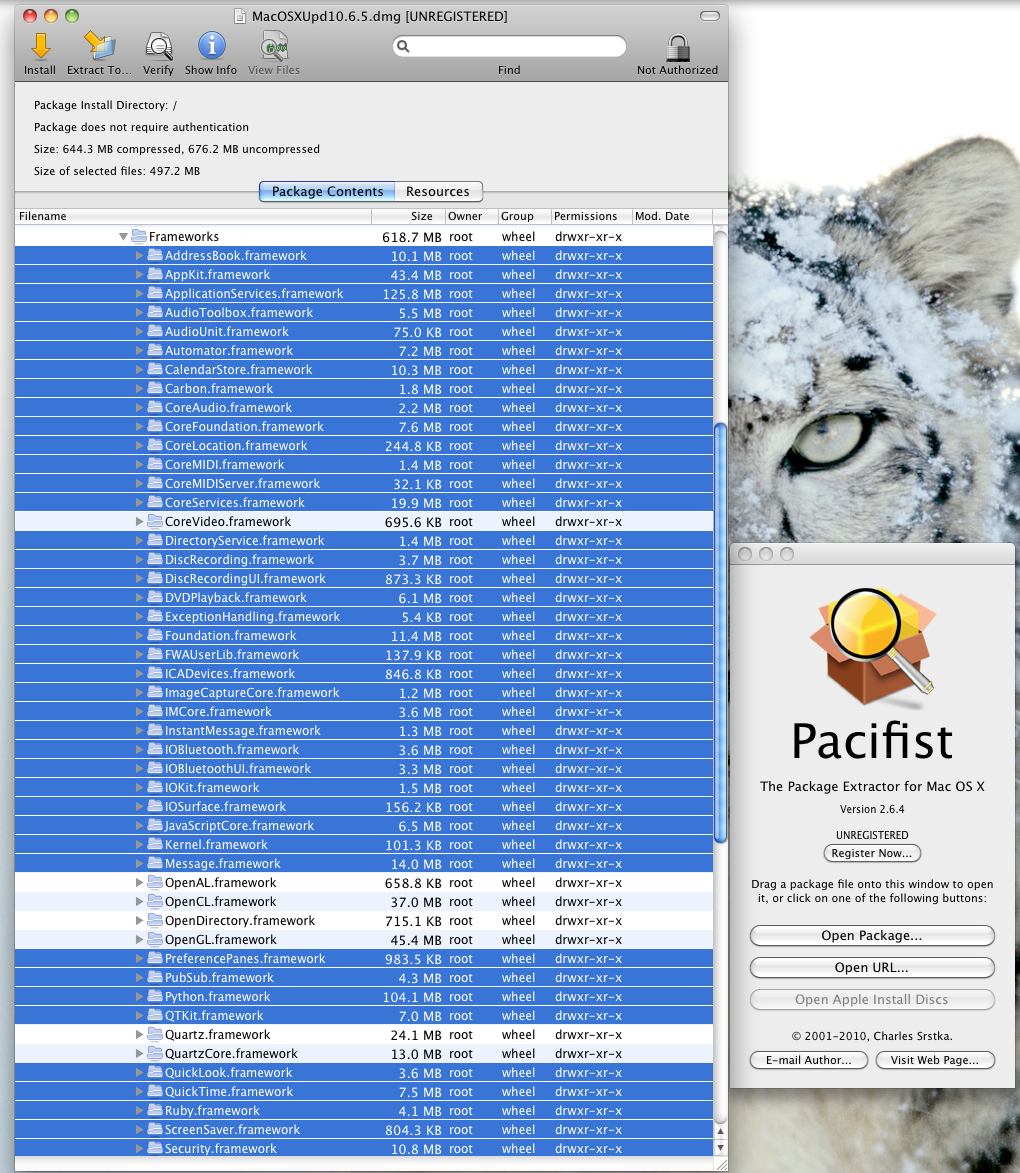Click the toolbar toggle pill in title bar
Image resolution: width=1020 pixels, height=1173 pixels.
pos(709,16)
